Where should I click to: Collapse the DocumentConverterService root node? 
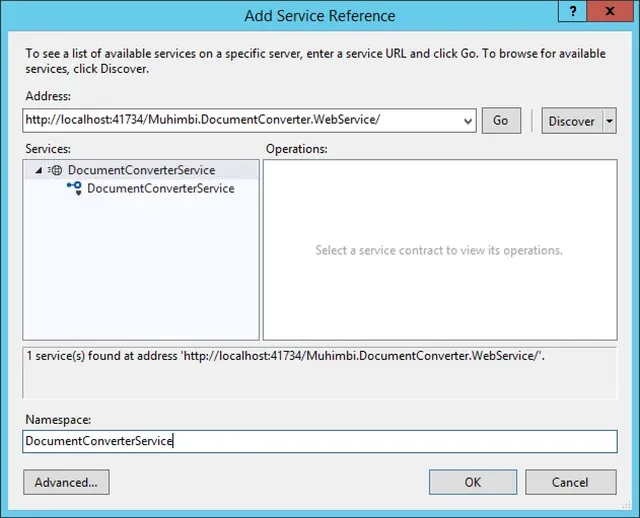(39, 170)
